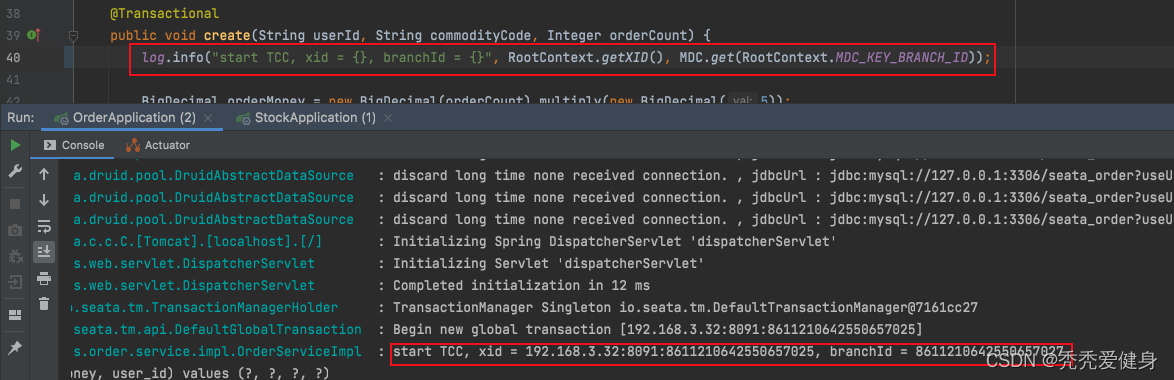Click DefaultGlobalTransaction logger name
Screen dimensions: 1174x380
click(217, 330)
